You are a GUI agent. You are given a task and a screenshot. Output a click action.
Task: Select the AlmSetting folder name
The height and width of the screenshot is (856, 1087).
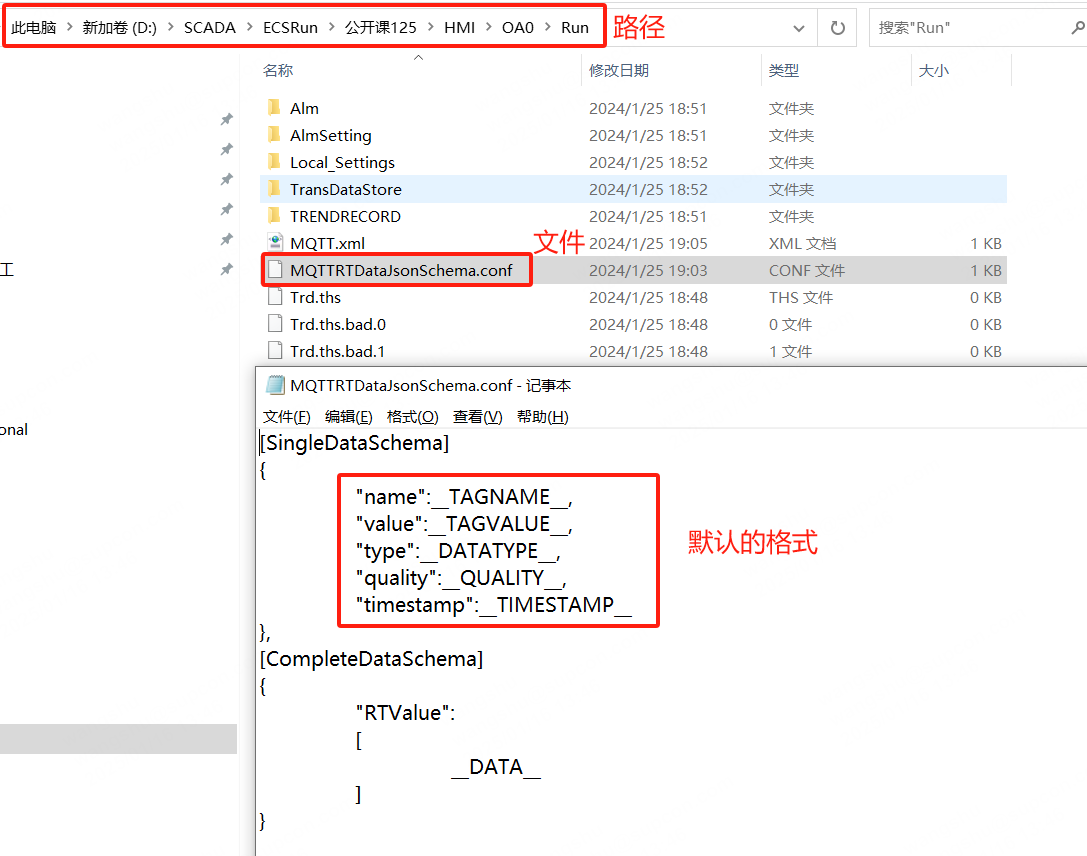click(x=331, y=135)
